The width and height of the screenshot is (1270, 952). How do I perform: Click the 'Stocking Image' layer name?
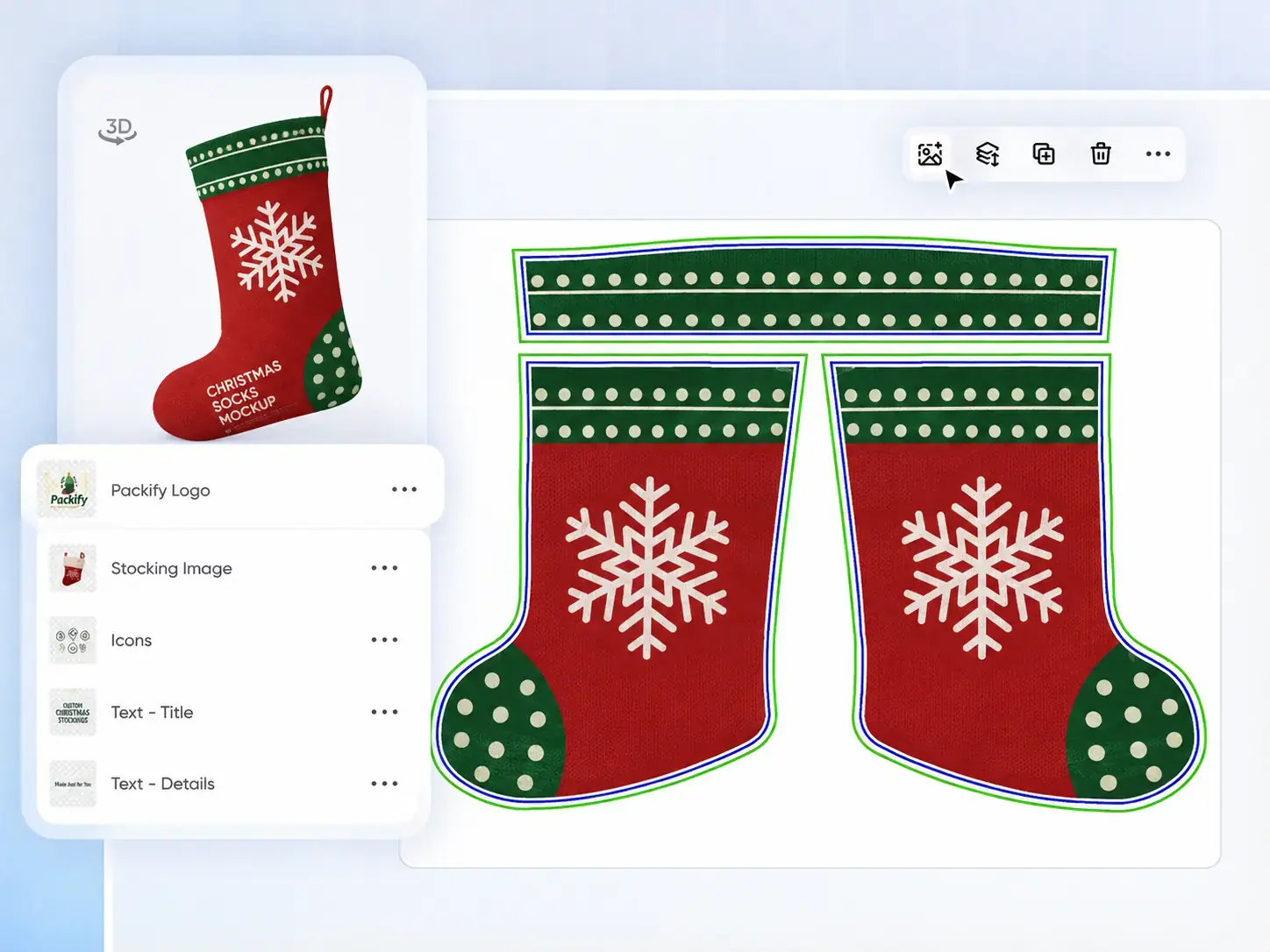point(172,568)
